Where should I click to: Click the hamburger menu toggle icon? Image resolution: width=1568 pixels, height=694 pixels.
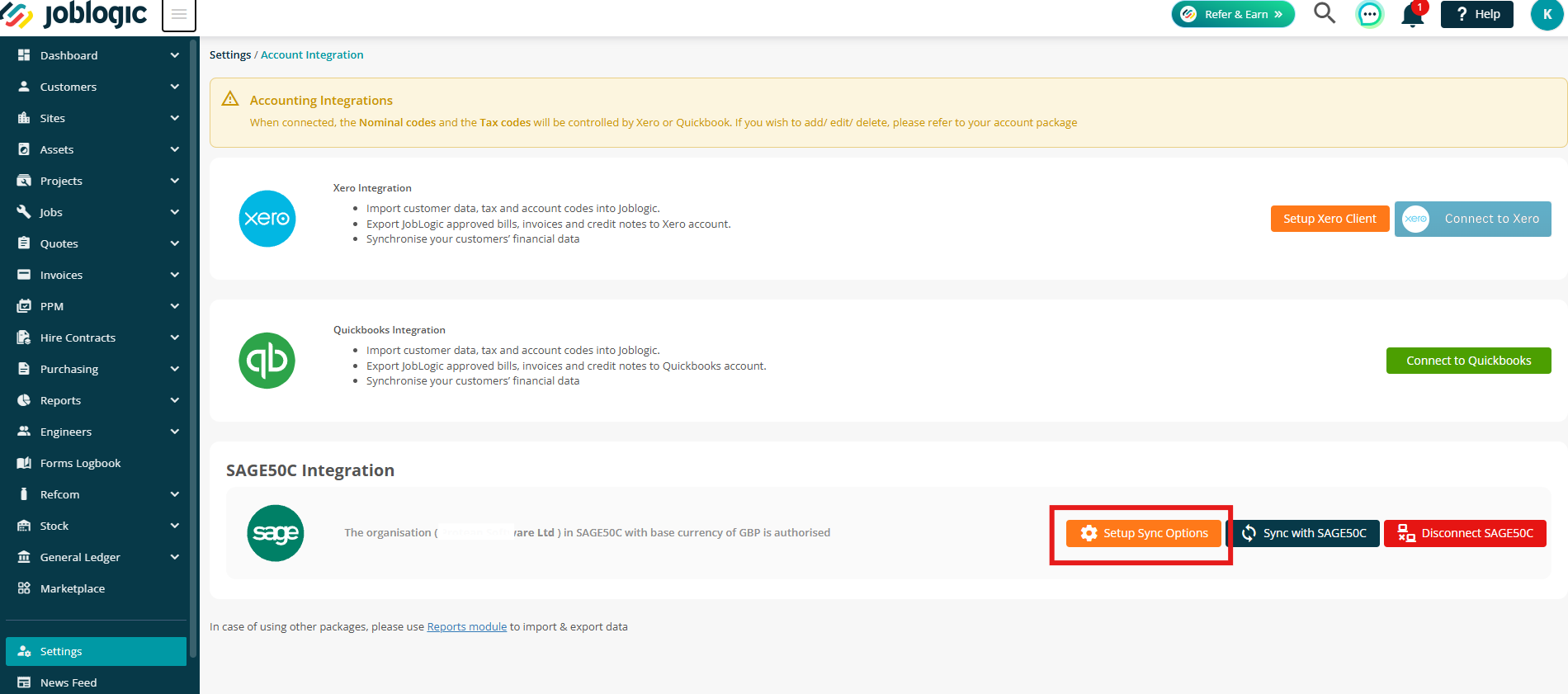pos(179,14)
